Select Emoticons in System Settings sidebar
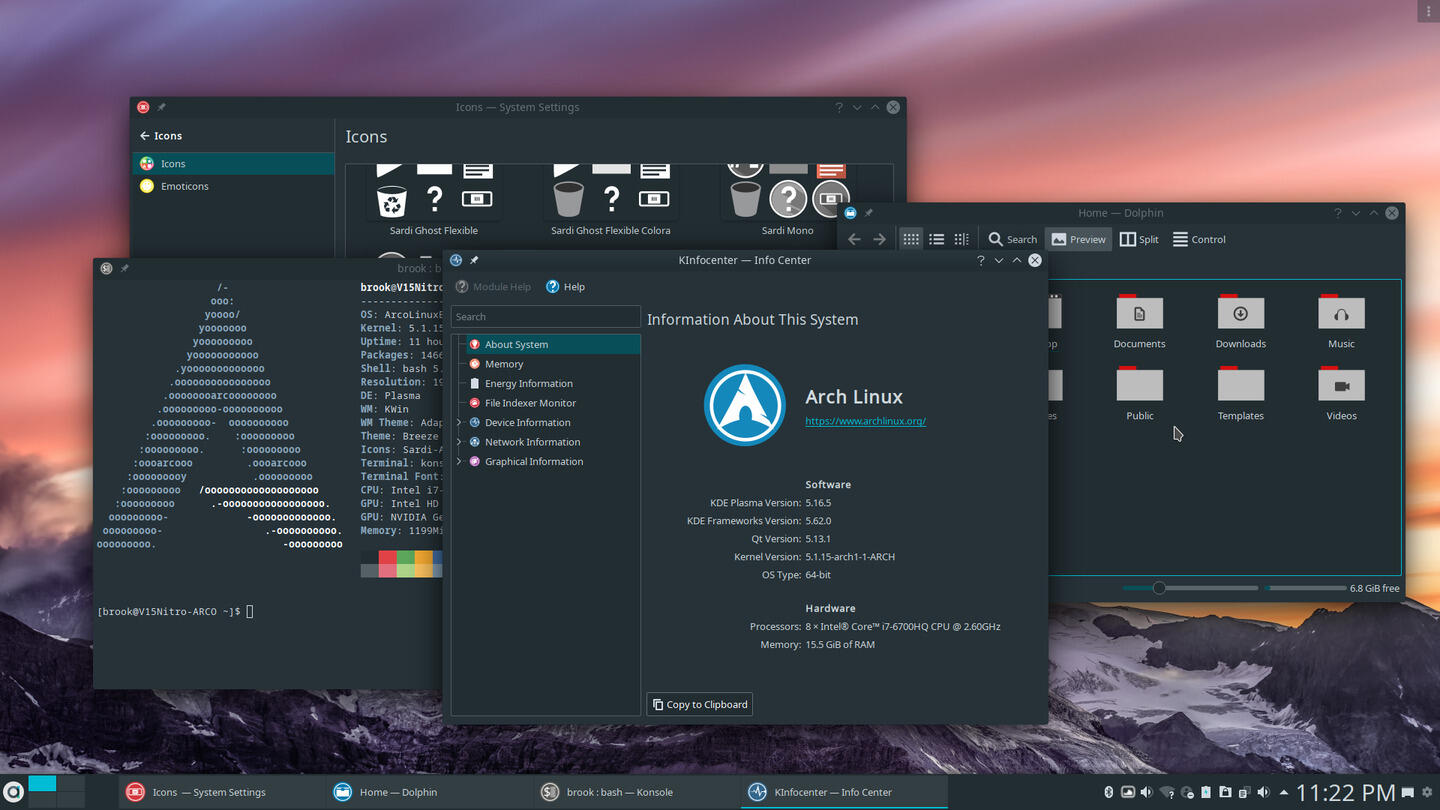Image resolution: width=1440 pixels, height=810 pixels. pos(233,186)
